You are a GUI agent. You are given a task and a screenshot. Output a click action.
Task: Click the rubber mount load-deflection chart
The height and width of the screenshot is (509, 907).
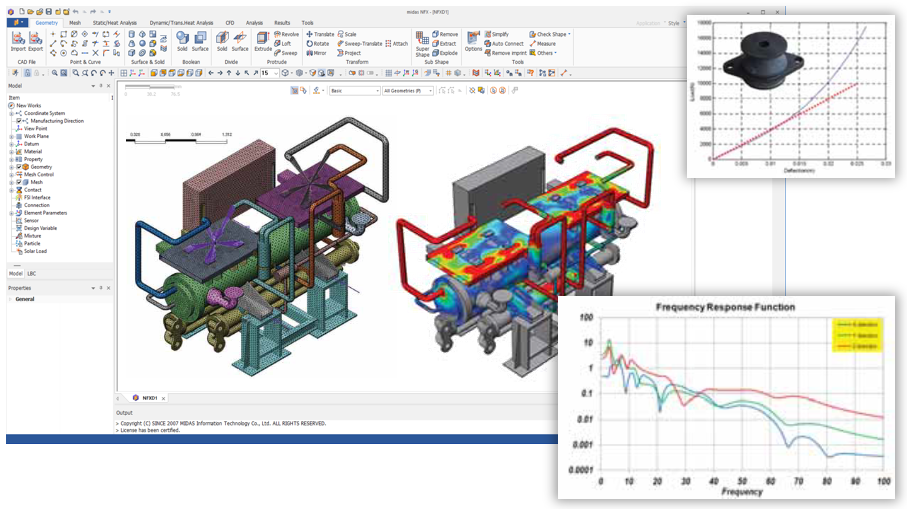tap(790, 96)
